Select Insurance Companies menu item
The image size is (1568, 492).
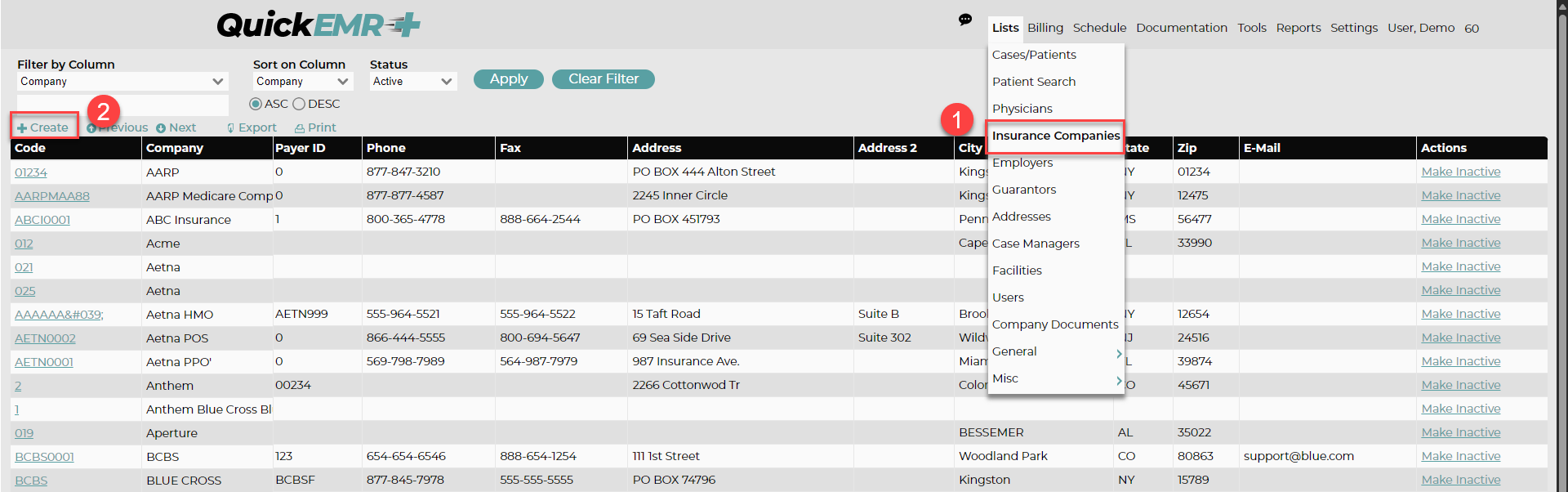(x=1056, y=136)
